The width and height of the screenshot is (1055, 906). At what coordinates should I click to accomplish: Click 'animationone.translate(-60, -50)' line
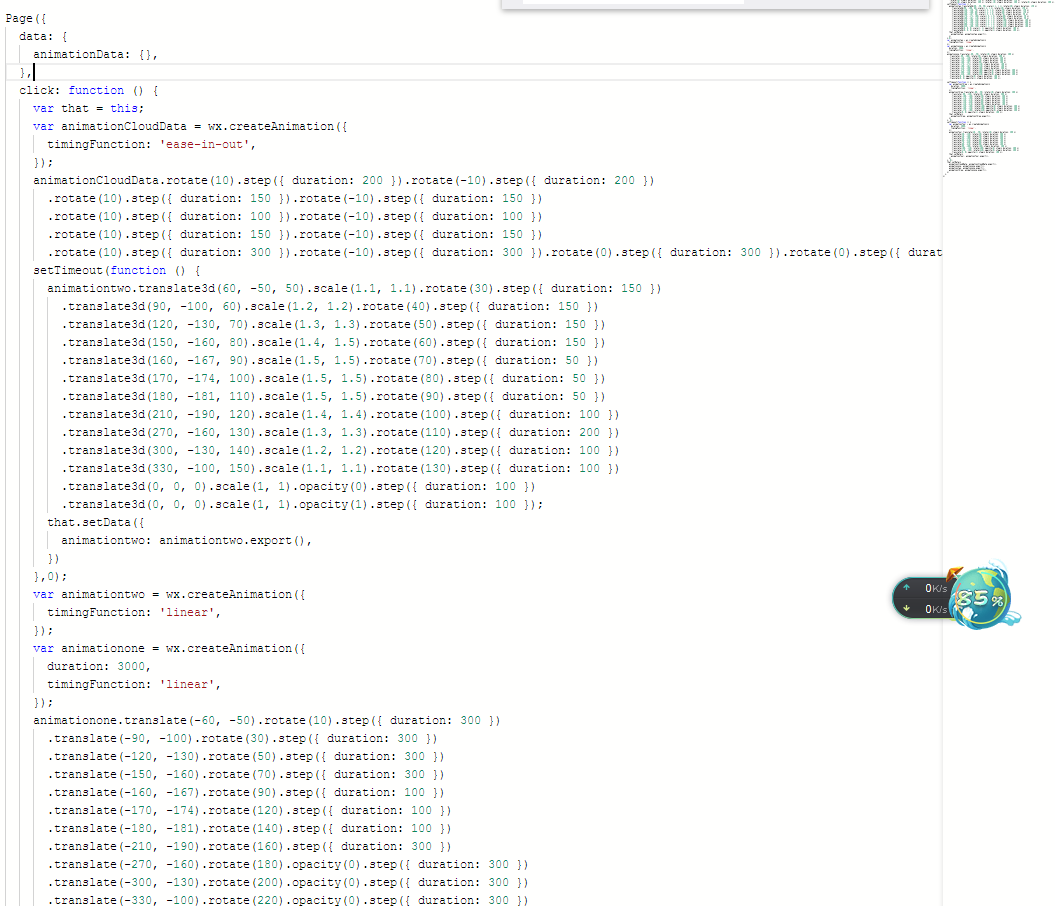(x=266, y=720)
